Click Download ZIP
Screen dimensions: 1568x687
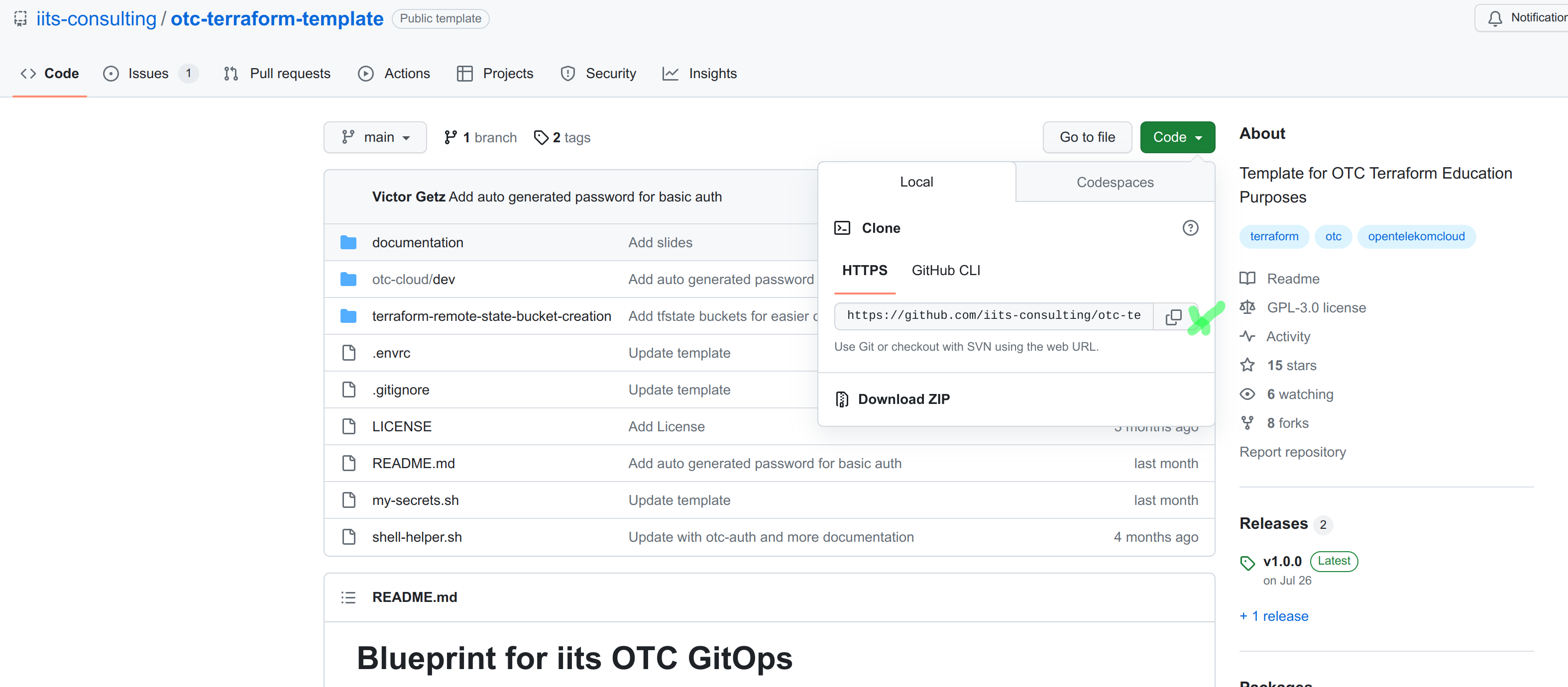click(903, 399)
